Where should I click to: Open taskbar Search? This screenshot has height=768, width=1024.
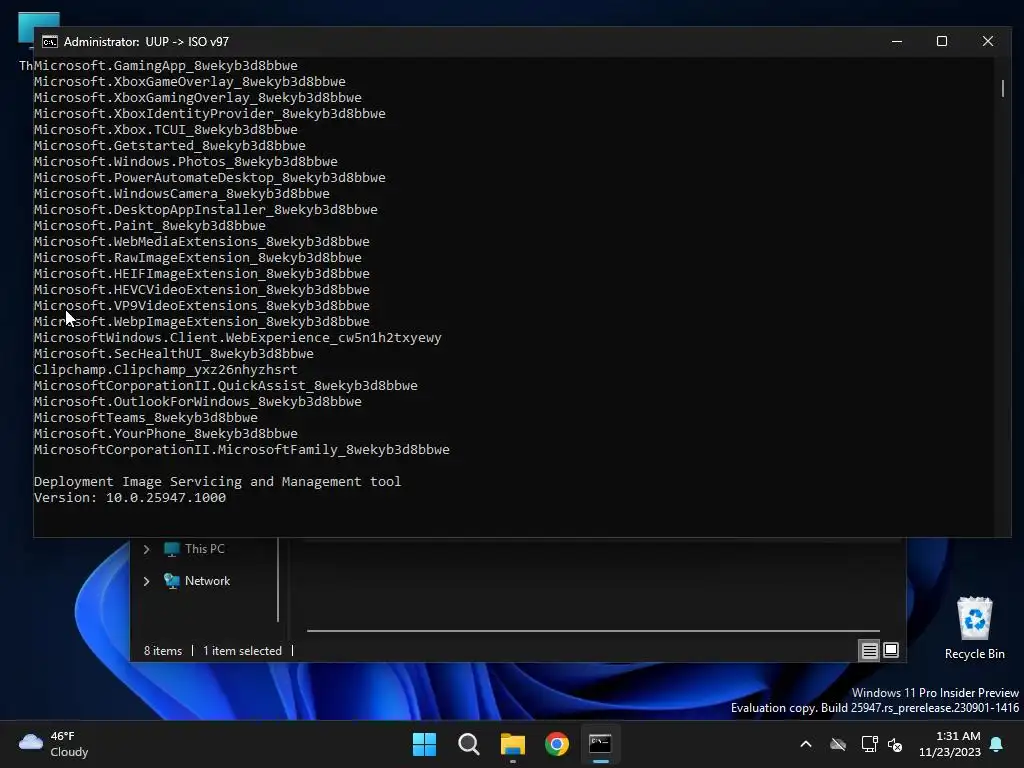(x=468, y=744)
